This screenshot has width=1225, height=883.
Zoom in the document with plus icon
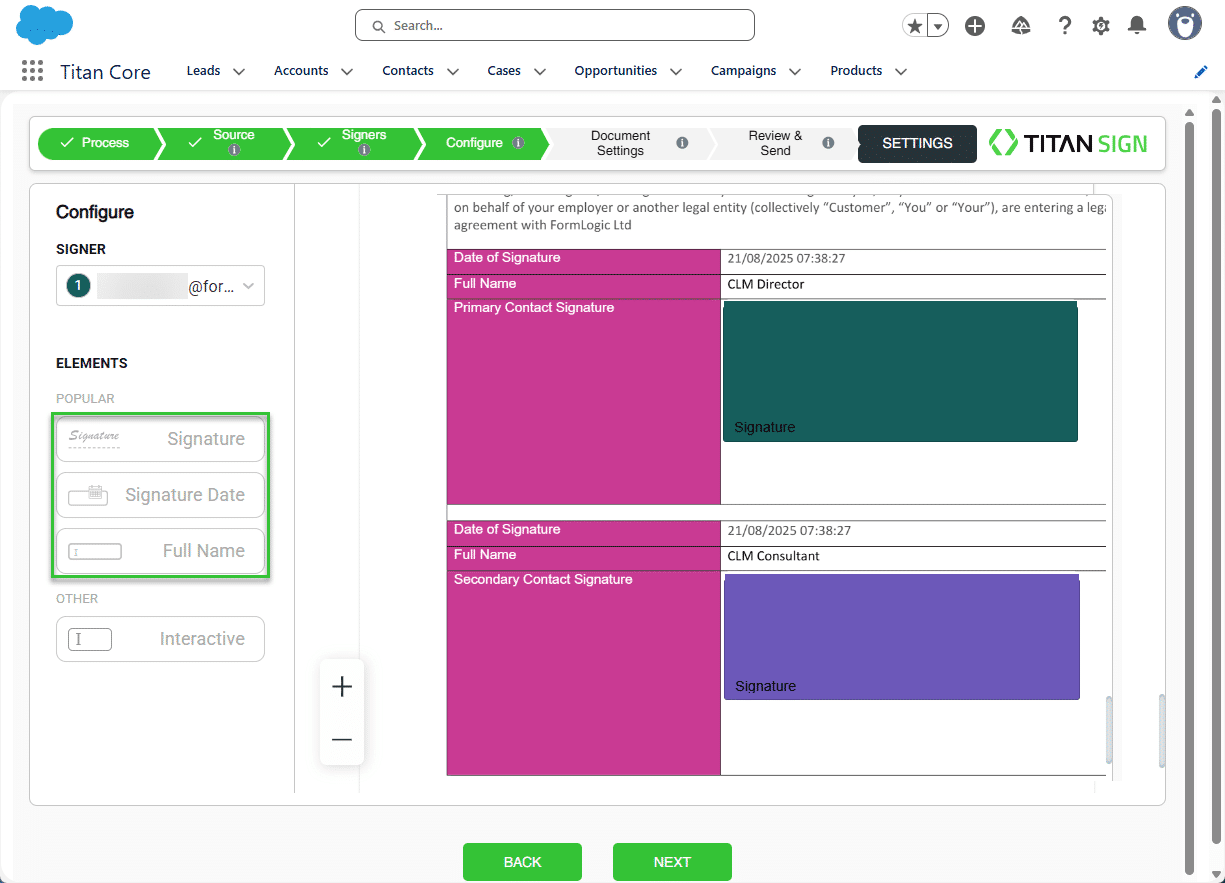[x=342, y=687]
